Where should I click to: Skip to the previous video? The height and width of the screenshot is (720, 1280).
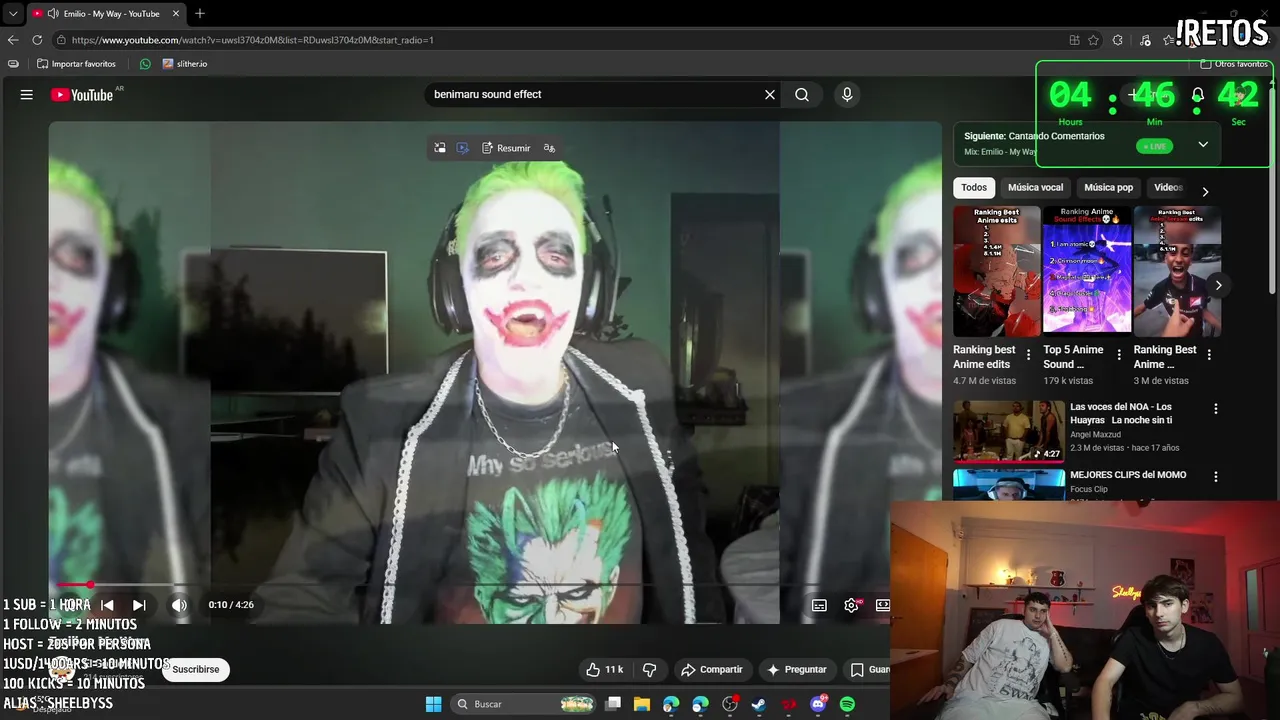(x=107, y=605)
